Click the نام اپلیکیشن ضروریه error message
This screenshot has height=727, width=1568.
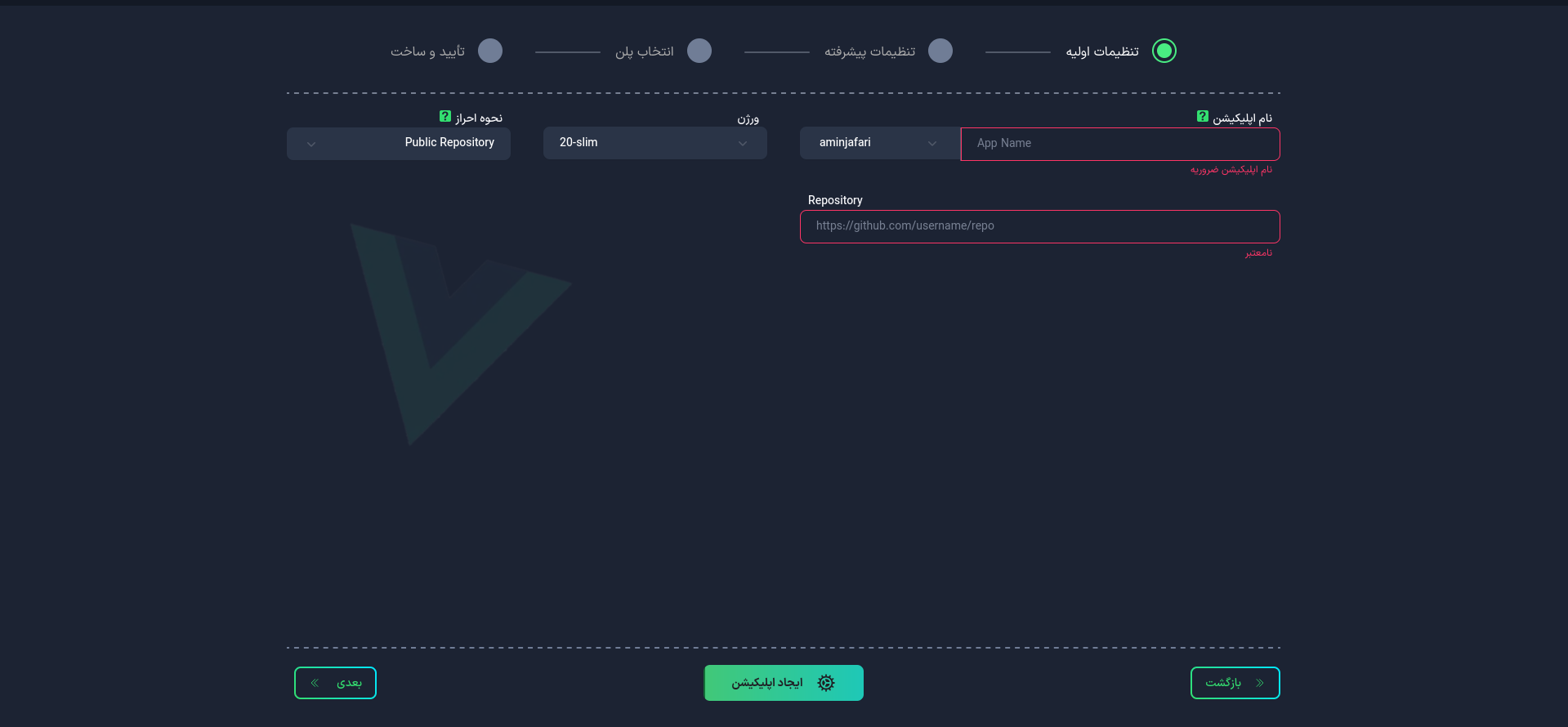[x=1231, y=170]
